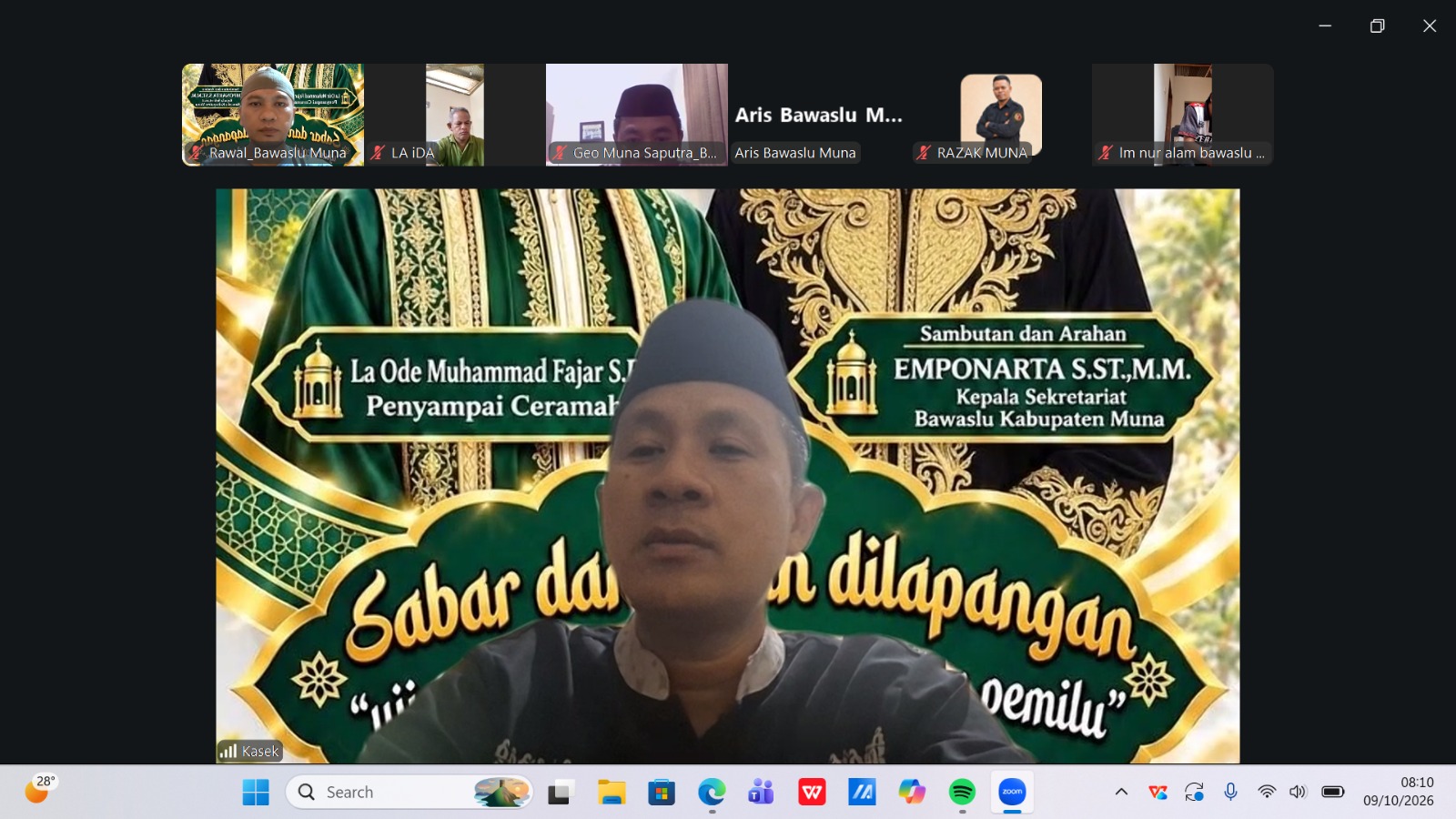Open Spotify from the taskbar
This screenshot has height=819, width=1456.
(x=962, y=793)
